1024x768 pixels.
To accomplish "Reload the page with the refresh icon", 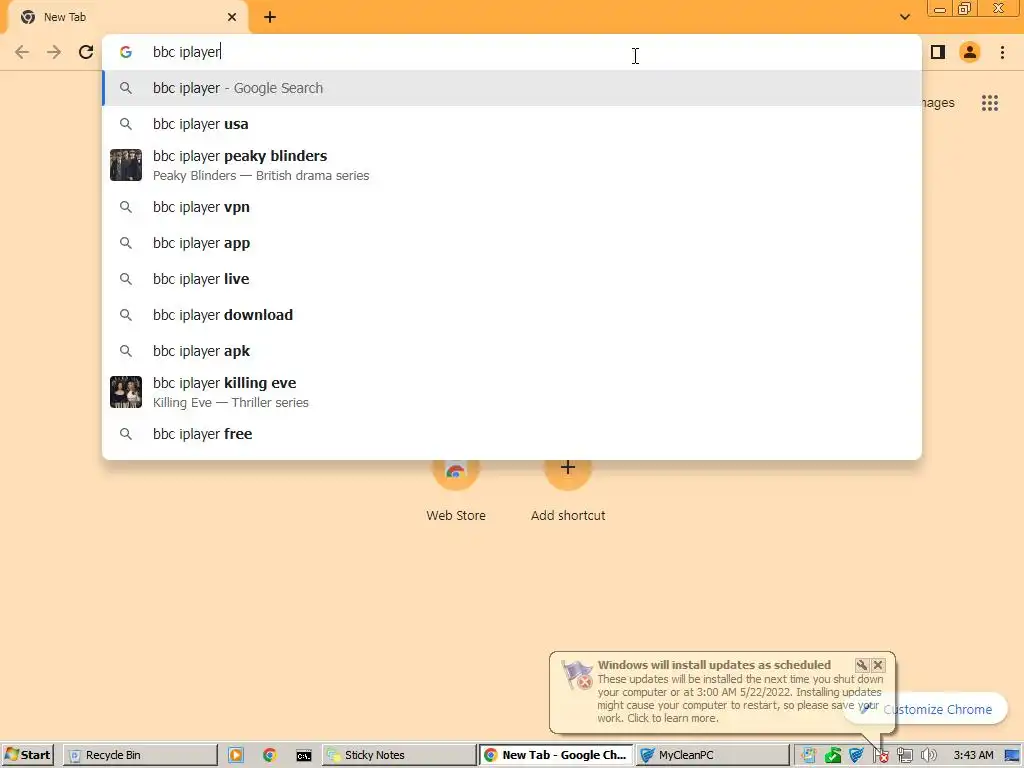I will [86, 52].
